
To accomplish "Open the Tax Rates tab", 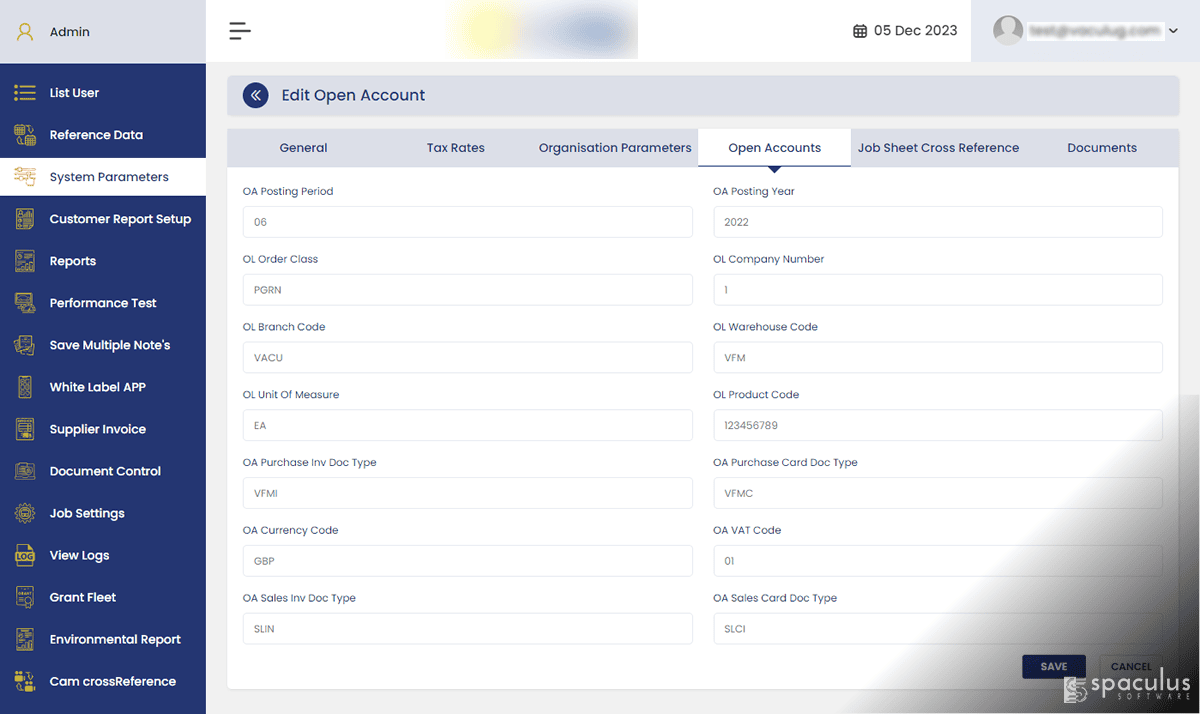I will (455, 147).
